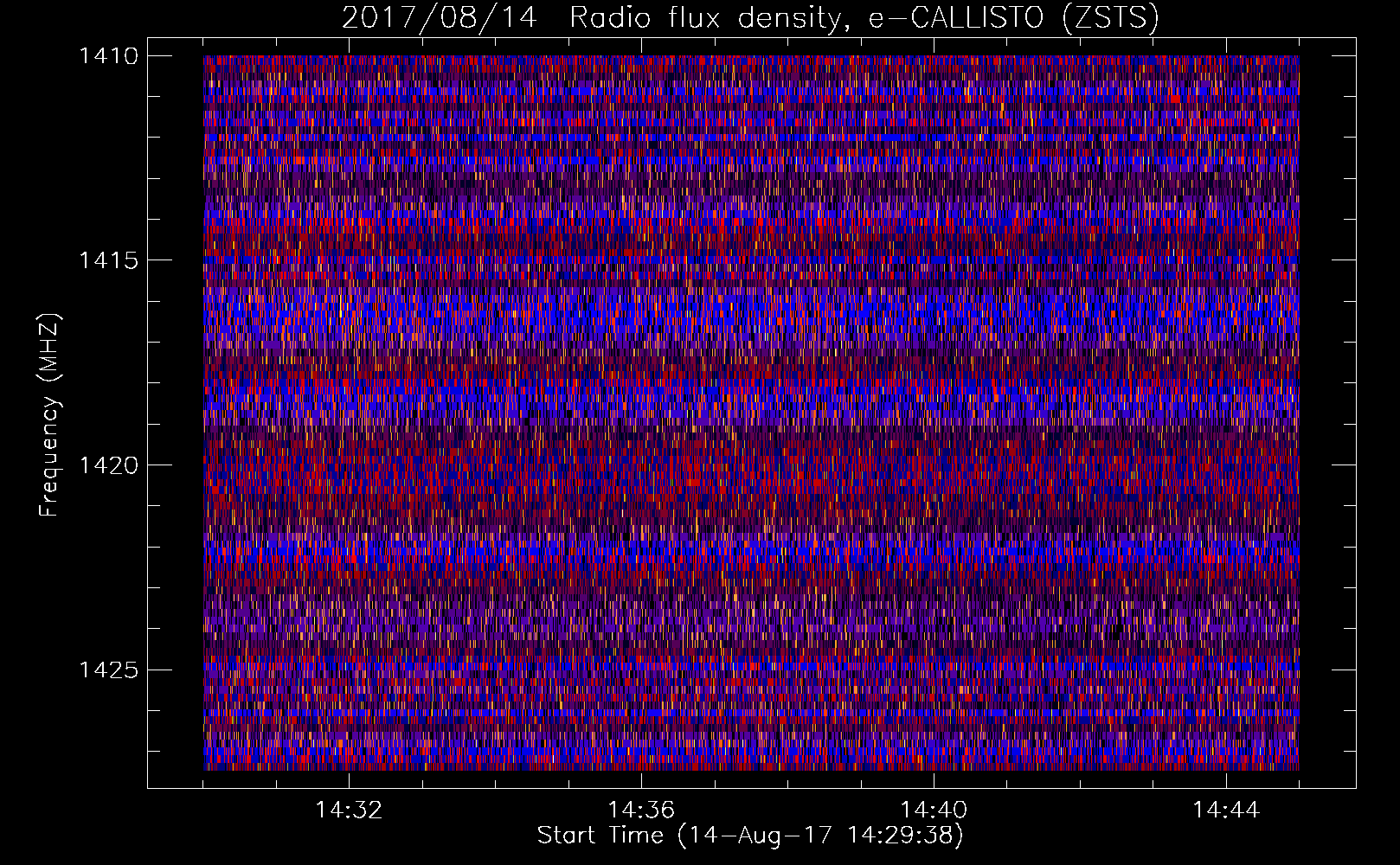Click the 1415 frequency tick label

108,260
